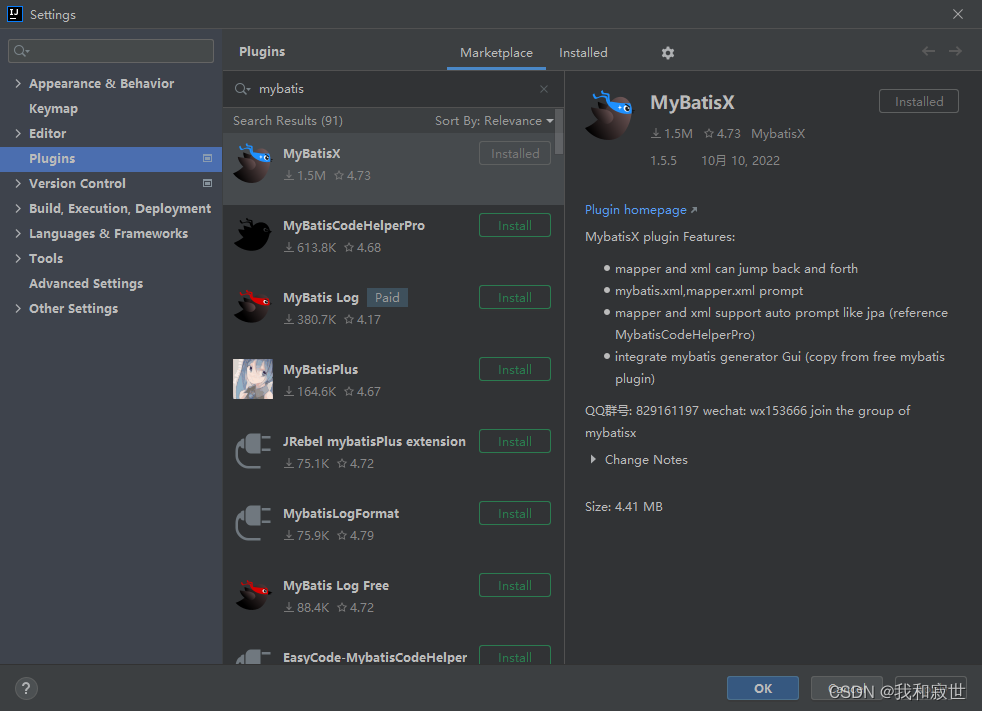
Task: Click the large MyBatisX logo in details
Action: tap(609, 115)
